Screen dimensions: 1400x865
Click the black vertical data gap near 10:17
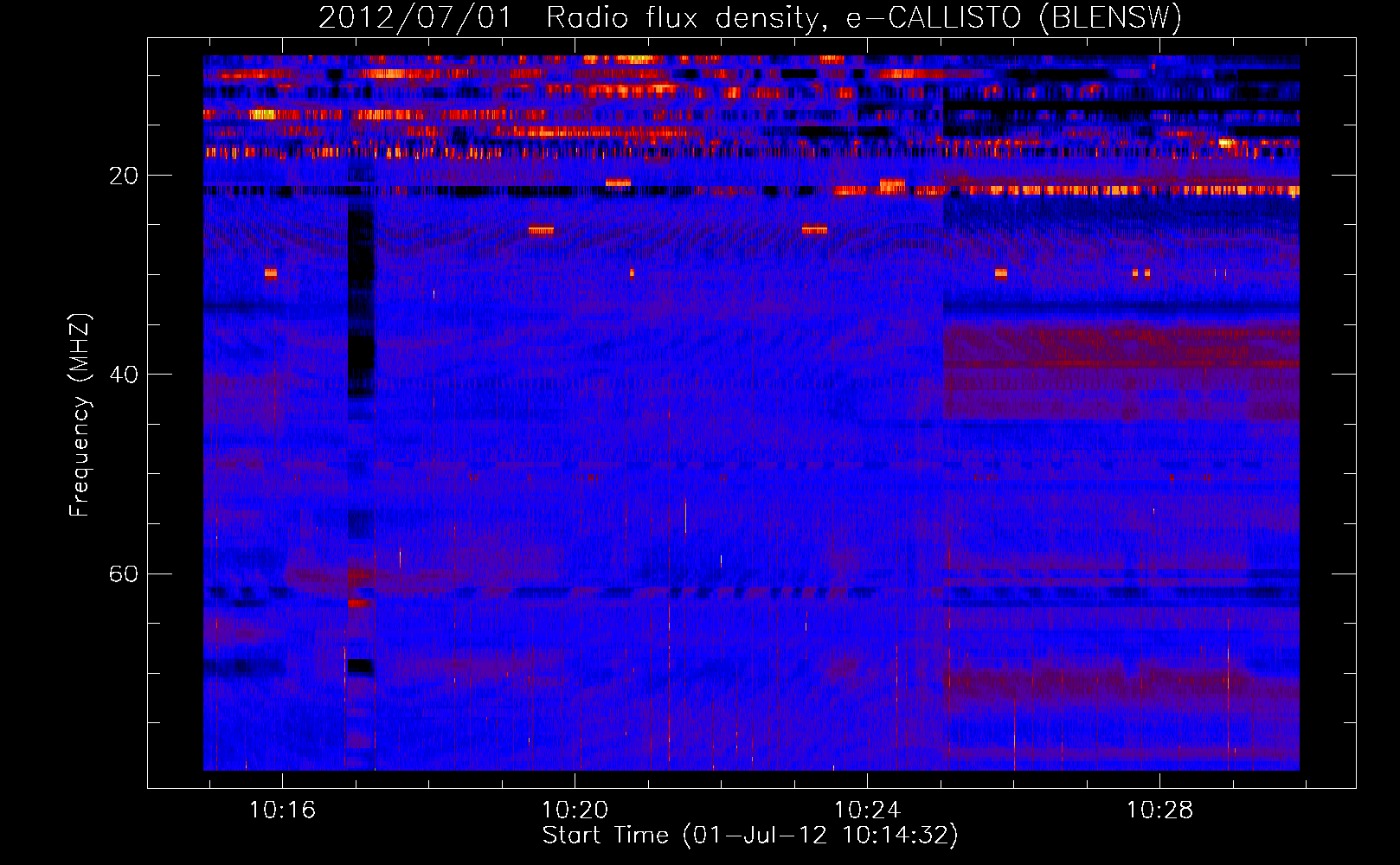click(x=361, y=298)
